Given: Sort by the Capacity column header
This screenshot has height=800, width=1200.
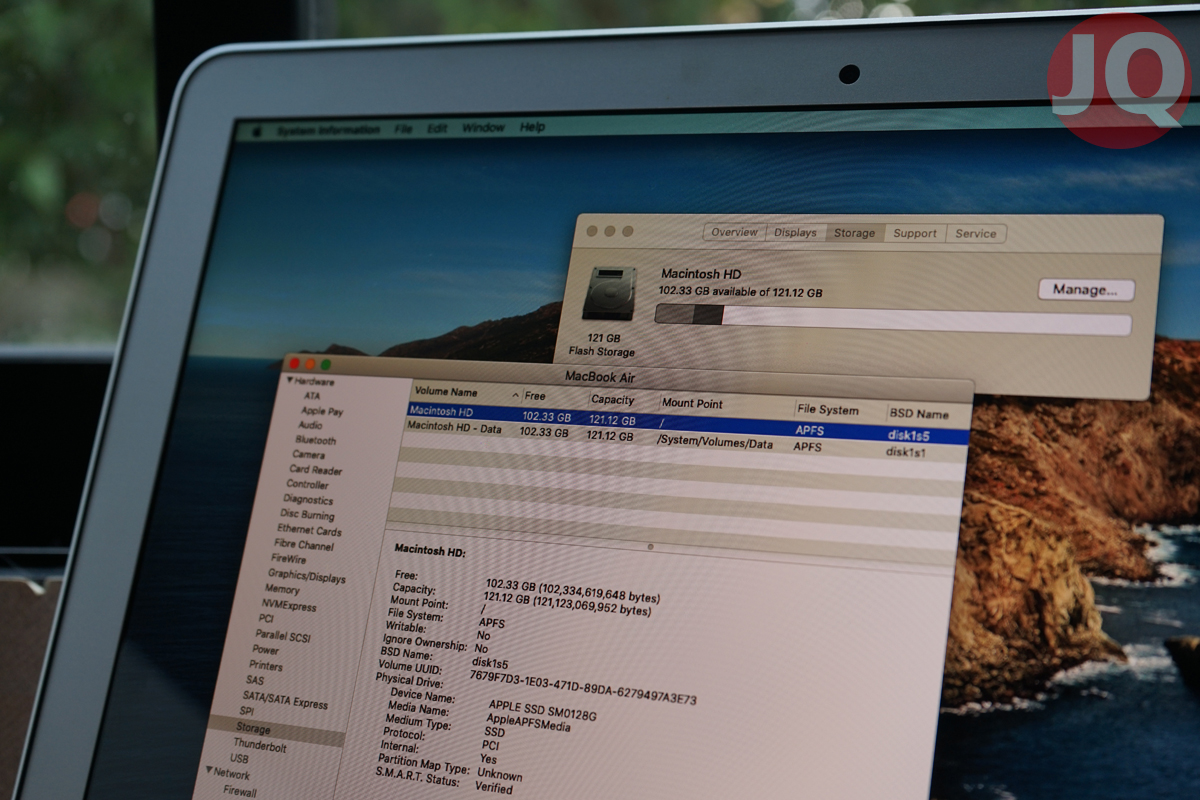Looking at the screenshot, I should [x=613, y=400].
